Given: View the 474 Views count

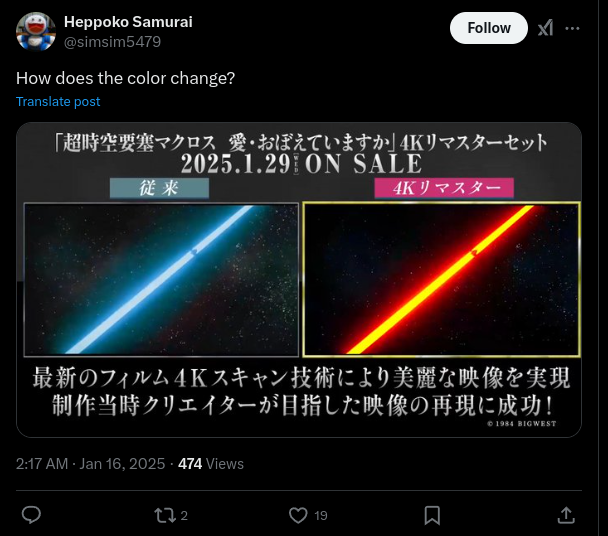Looking at the screenshot, I should point(211,464).
